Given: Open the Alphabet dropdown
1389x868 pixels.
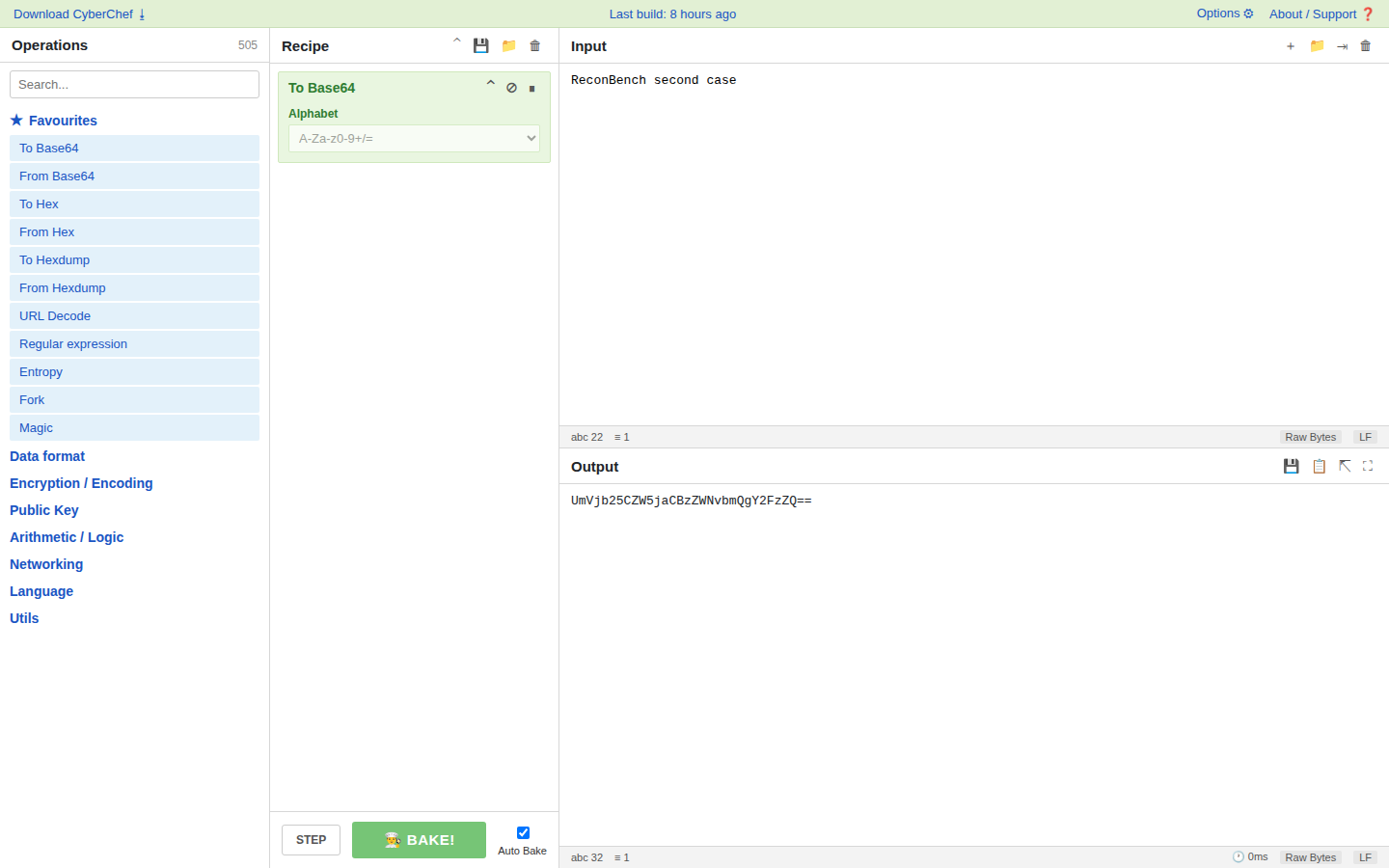Looking at the screenshot, I should [414, 139].
